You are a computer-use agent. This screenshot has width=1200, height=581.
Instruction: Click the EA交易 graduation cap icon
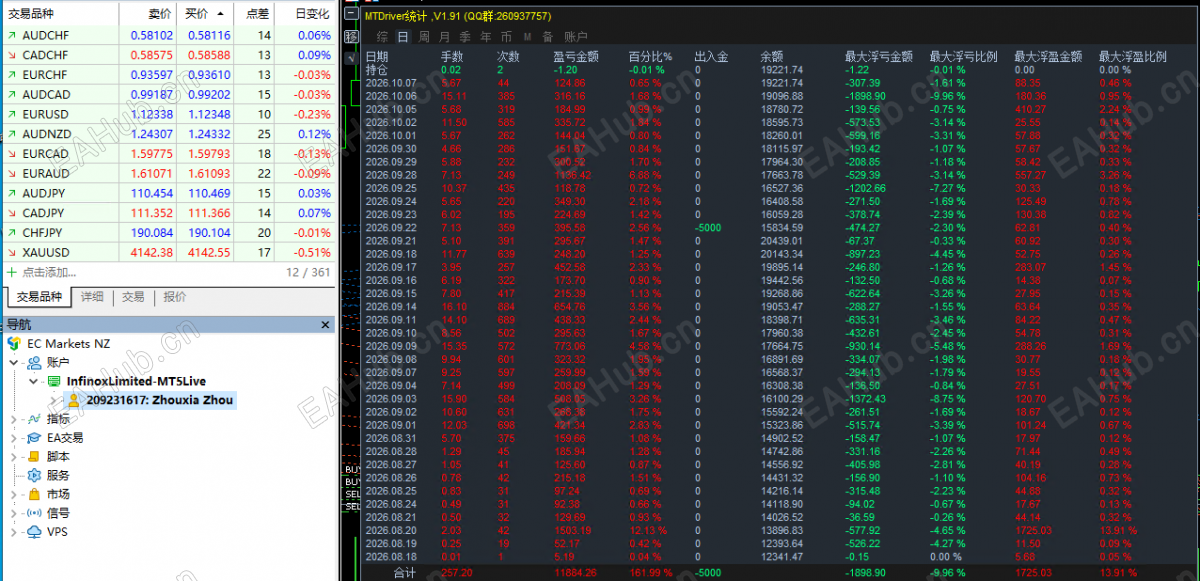35,437
